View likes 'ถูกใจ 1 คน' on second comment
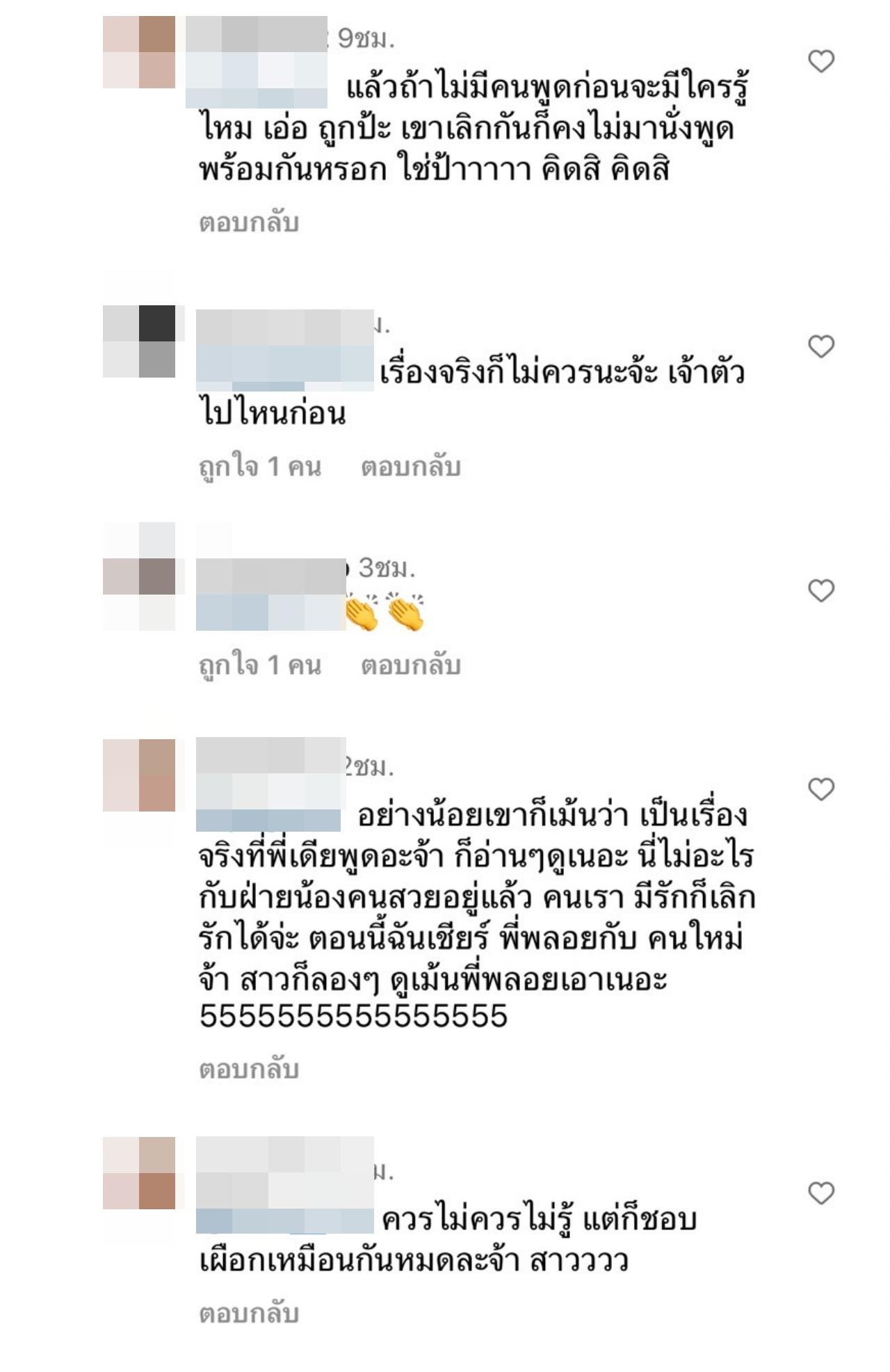This screenshot has height=1372, width=890. coord(260,467)
